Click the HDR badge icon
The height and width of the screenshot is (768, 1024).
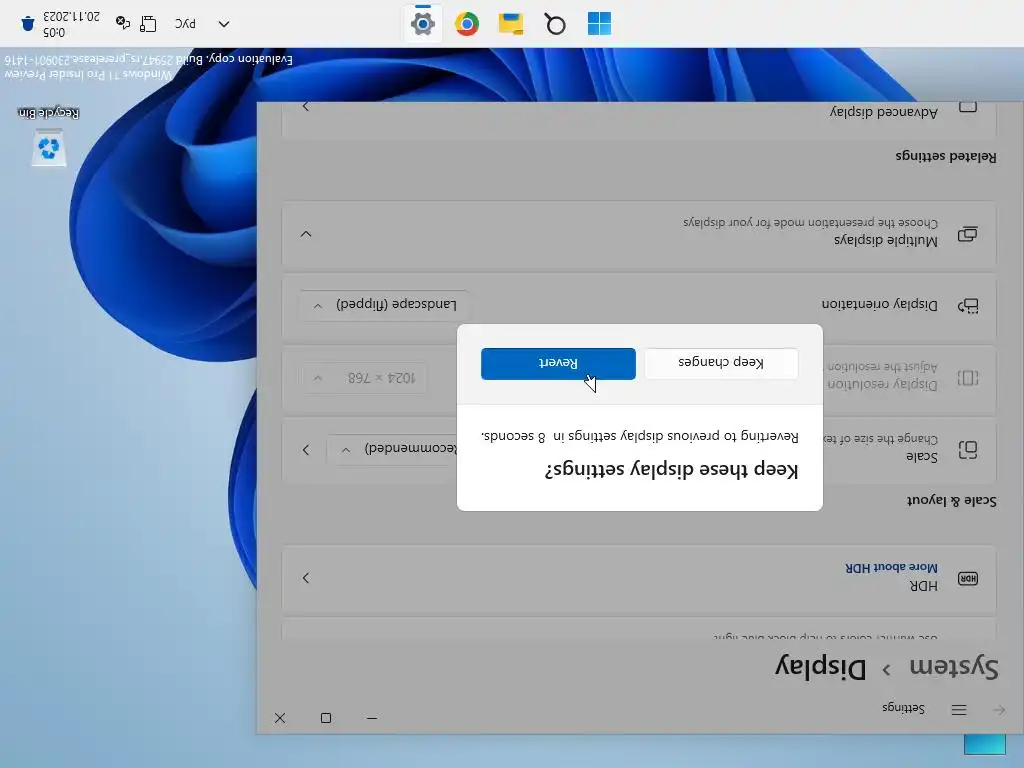pyautogui.click(x=968, y=579)
